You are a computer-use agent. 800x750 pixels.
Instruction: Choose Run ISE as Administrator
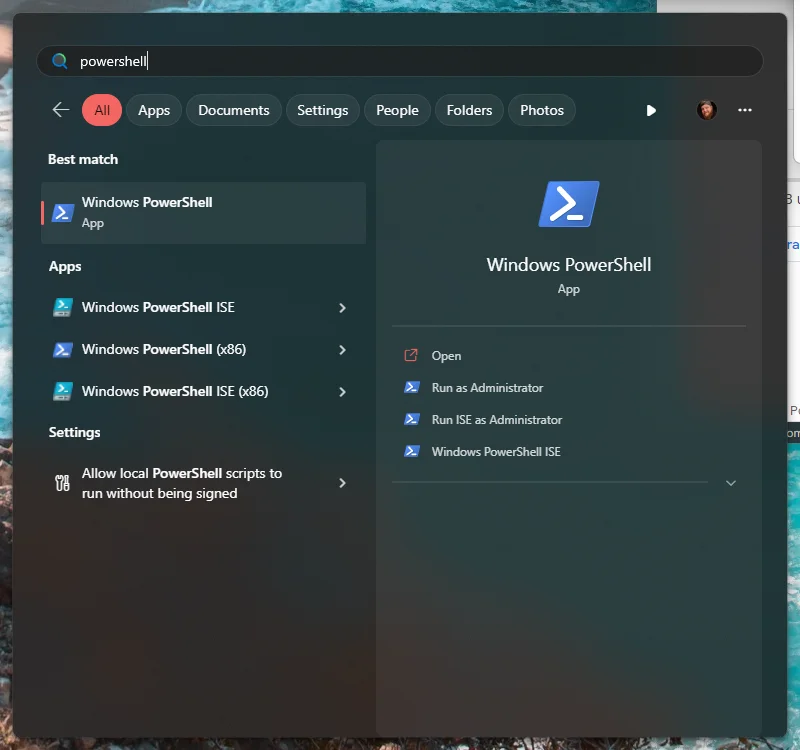497,419
